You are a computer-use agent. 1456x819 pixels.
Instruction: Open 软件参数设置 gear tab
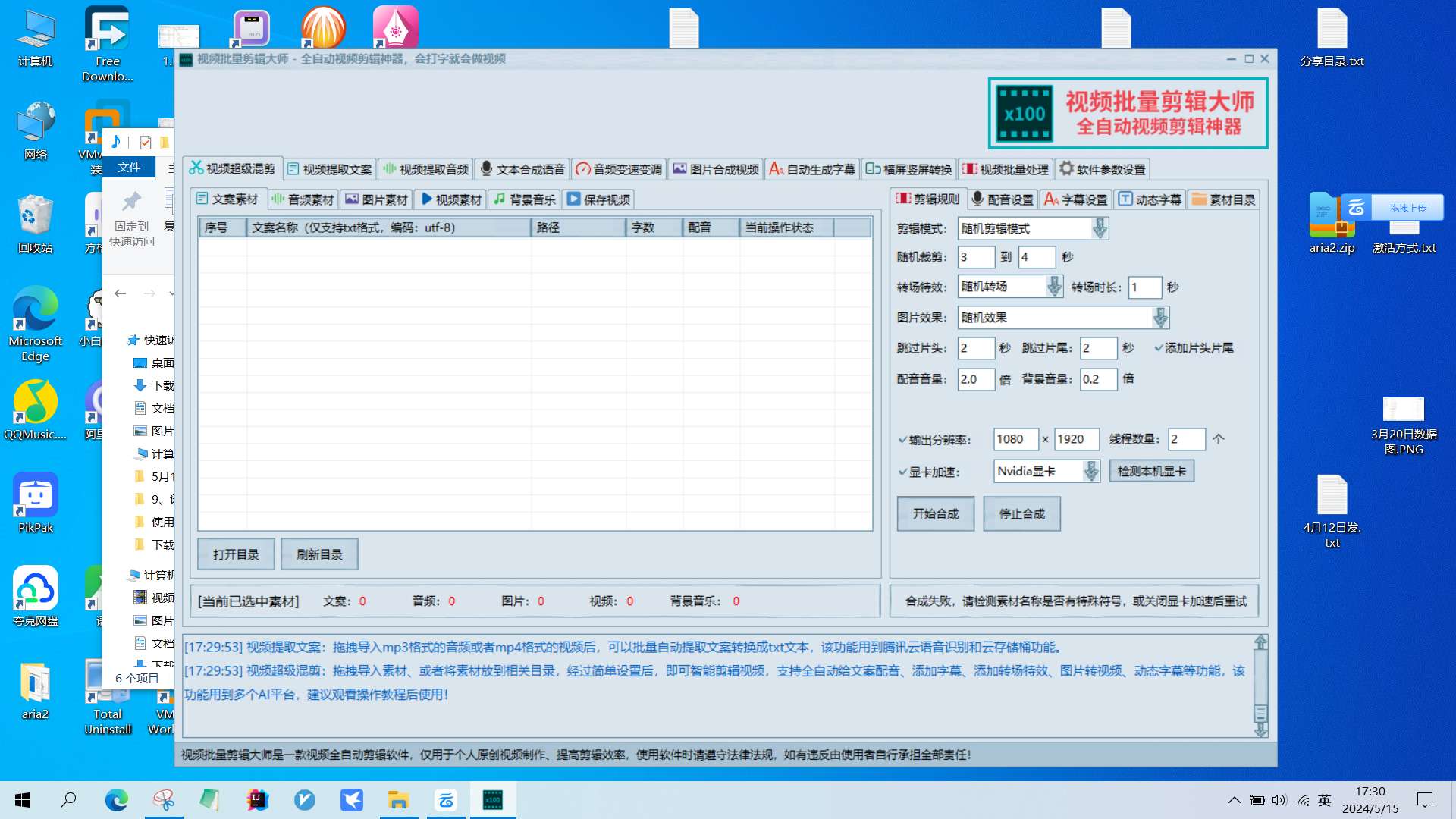(x=1103, y=169)
